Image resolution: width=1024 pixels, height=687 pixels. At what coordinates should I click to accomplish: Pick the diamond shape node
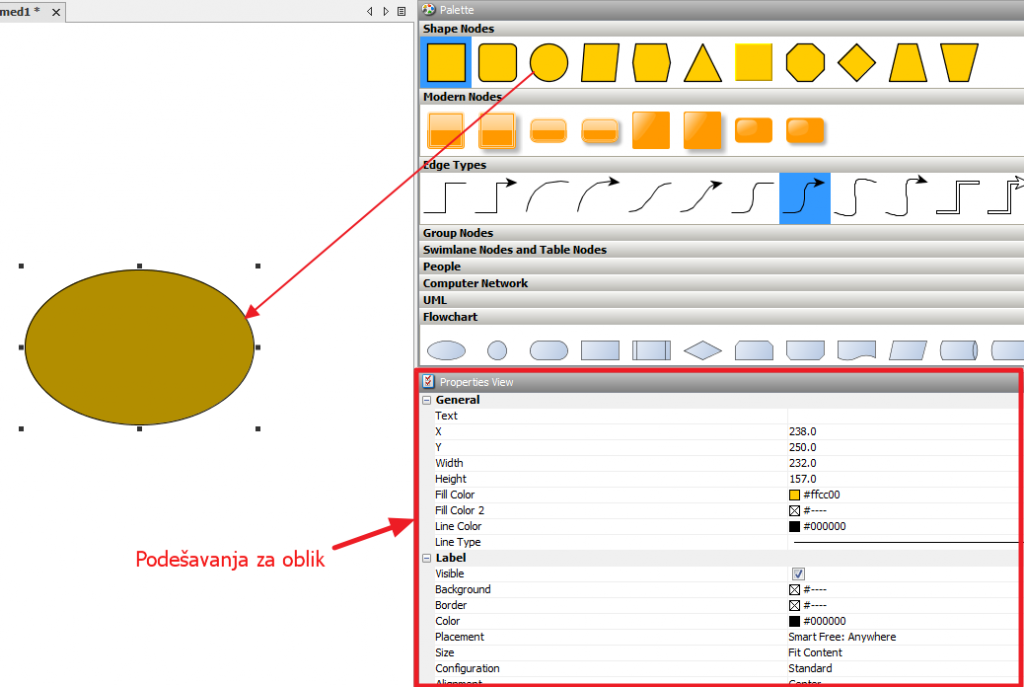[856, 63]
